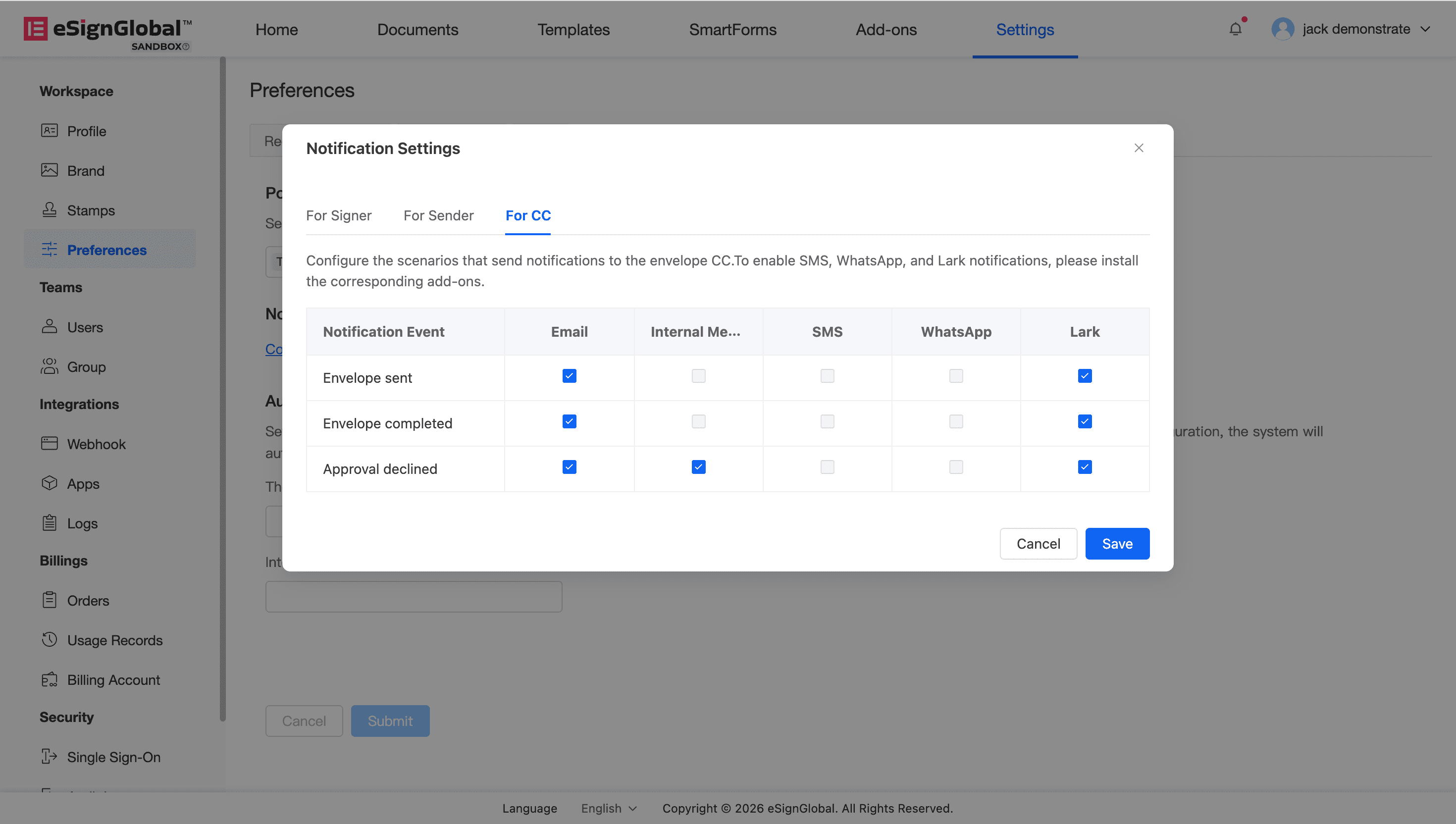Click the Profile icon in sidebar
This screenshot has width=1456, height=824.
coord(49,131)
